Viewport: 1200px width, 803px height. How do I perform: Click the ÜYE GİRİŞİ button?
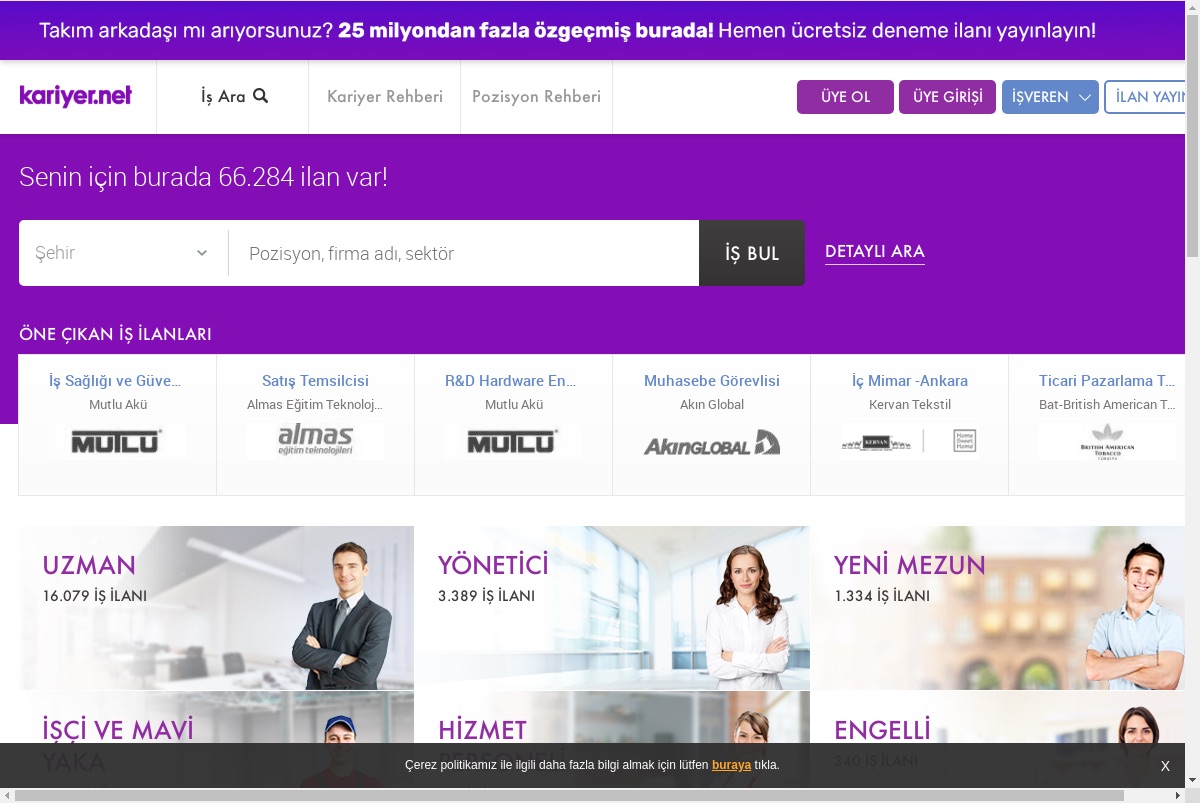(x=947, y=97)
